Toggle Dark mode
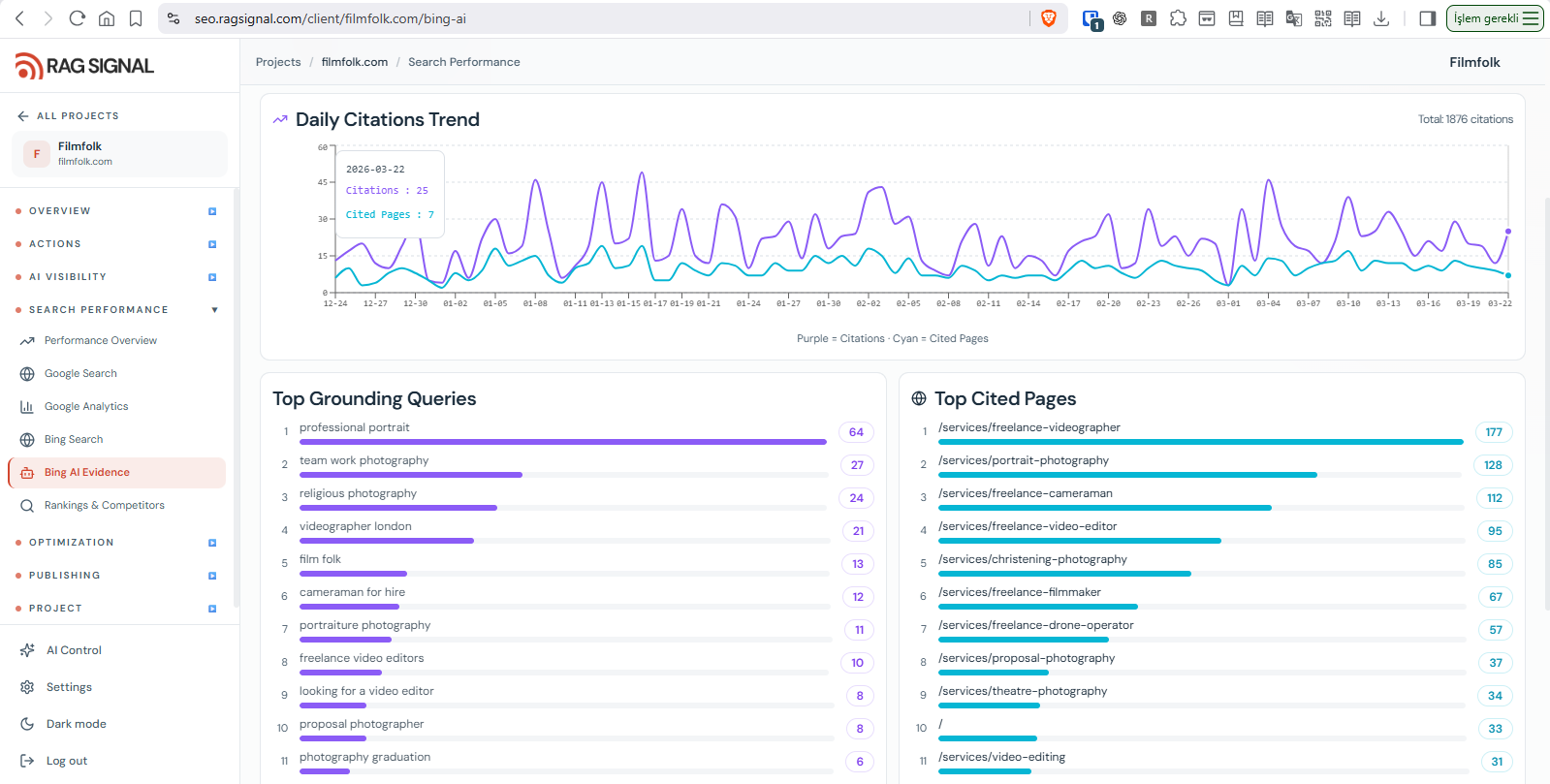1550x784 pixels. coord(76,724)
